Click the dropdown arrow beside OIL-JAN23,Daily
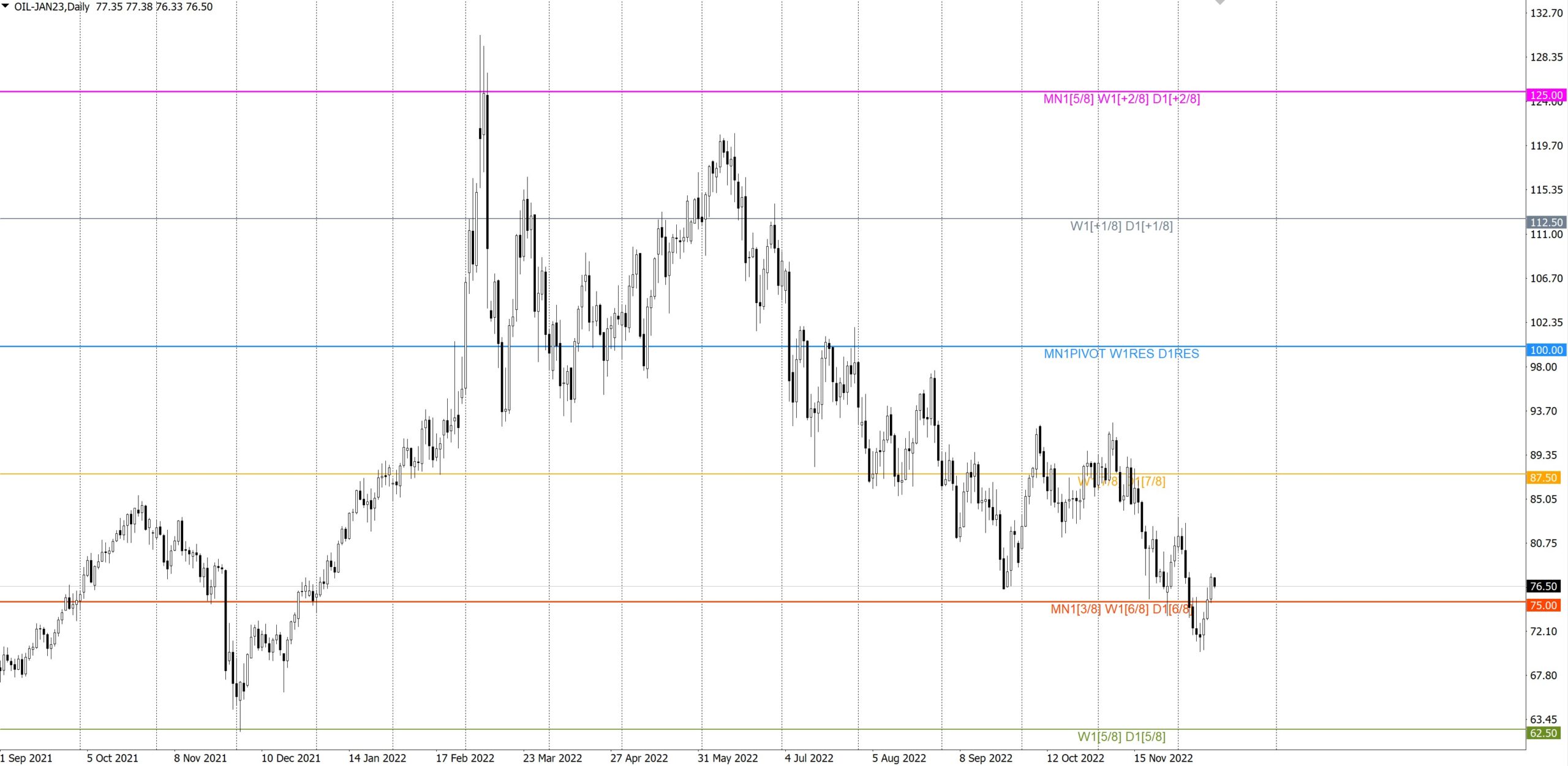The height and width of the screenshot is (766, 1568). point(6,6)
